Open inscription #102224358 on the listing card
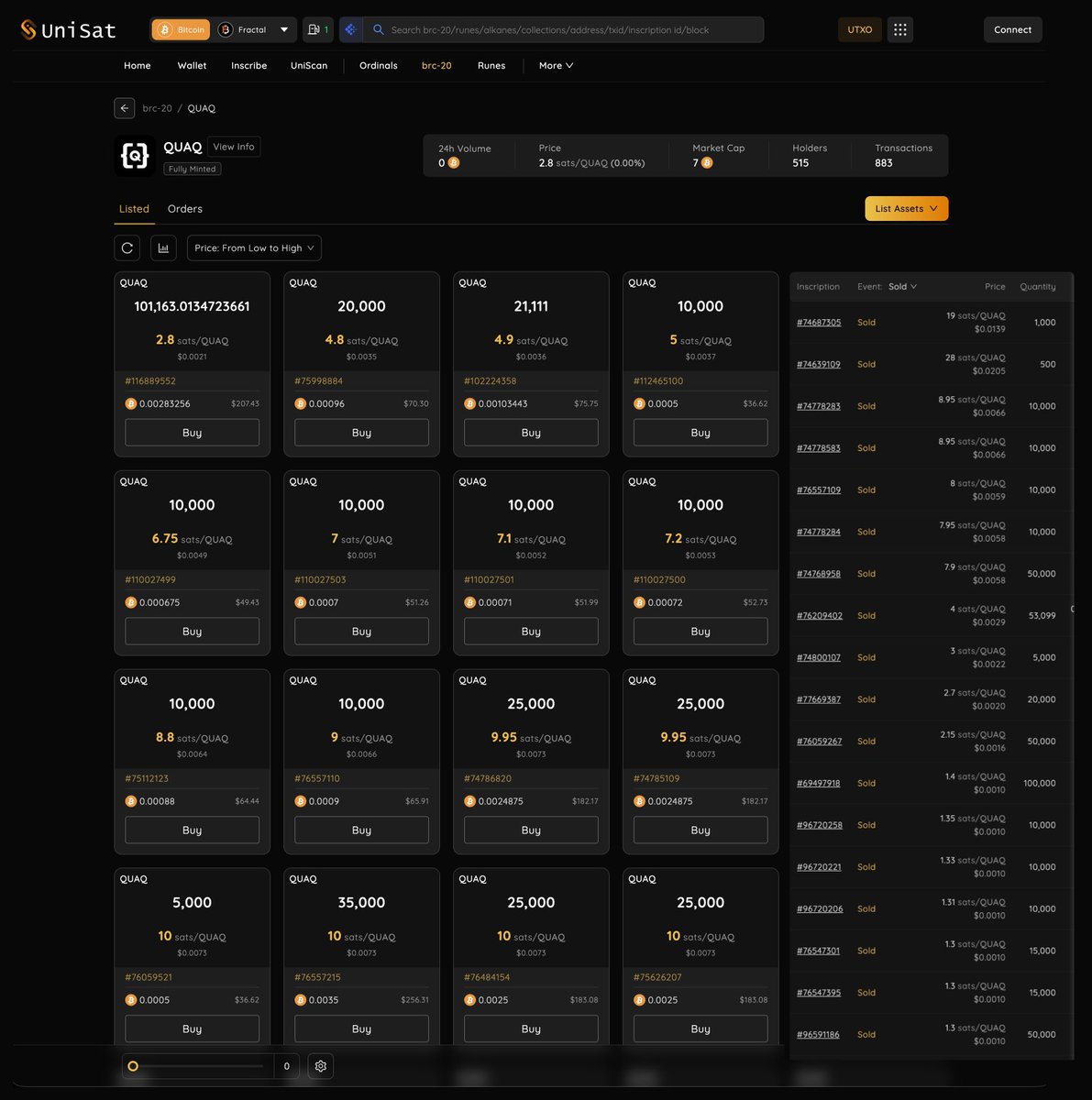Screen dimensions: 1092x1100 pos(491,381)
